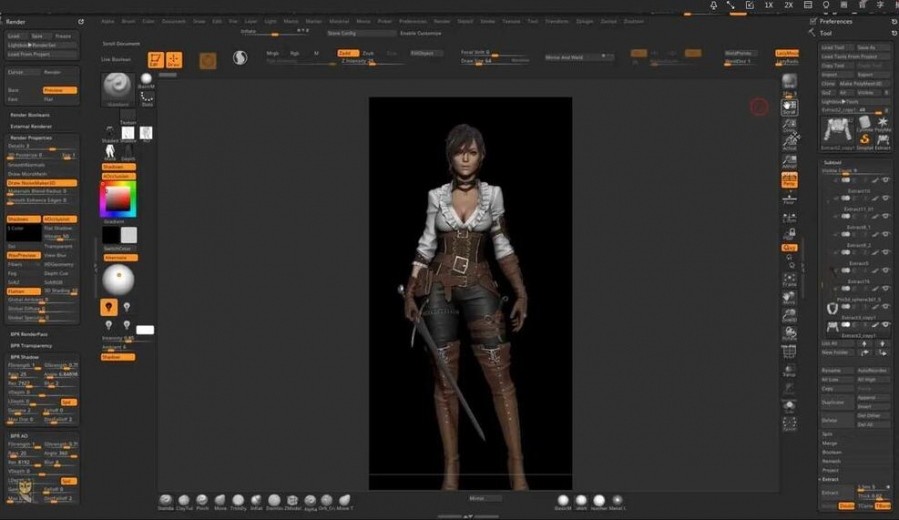The image size is (899, 520).
Task: Expand the BPR Transparency section
Action: pos(31,346)
